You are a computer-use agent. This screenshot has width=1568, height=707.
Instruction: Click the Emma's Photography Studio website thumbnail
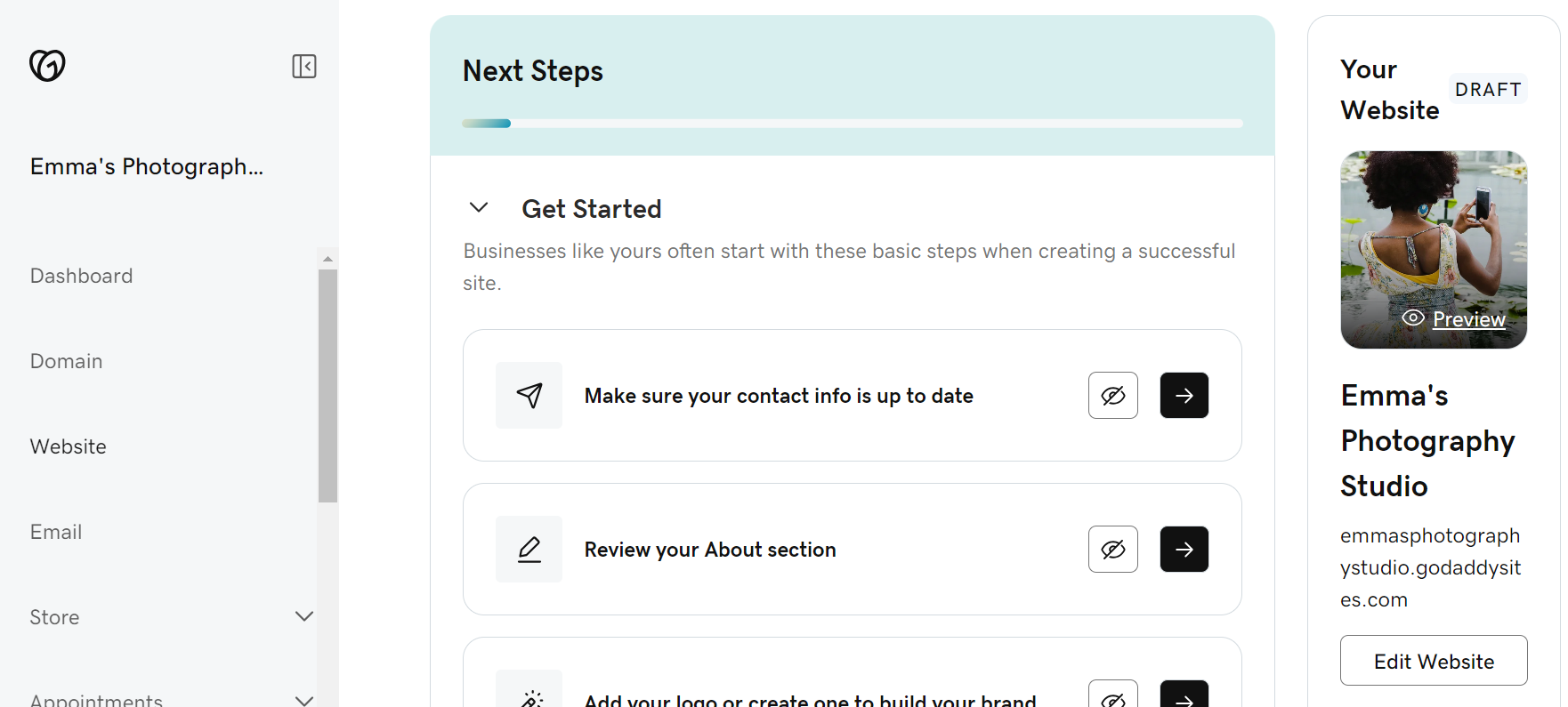pyautogui.click(x=1433, y=250)
